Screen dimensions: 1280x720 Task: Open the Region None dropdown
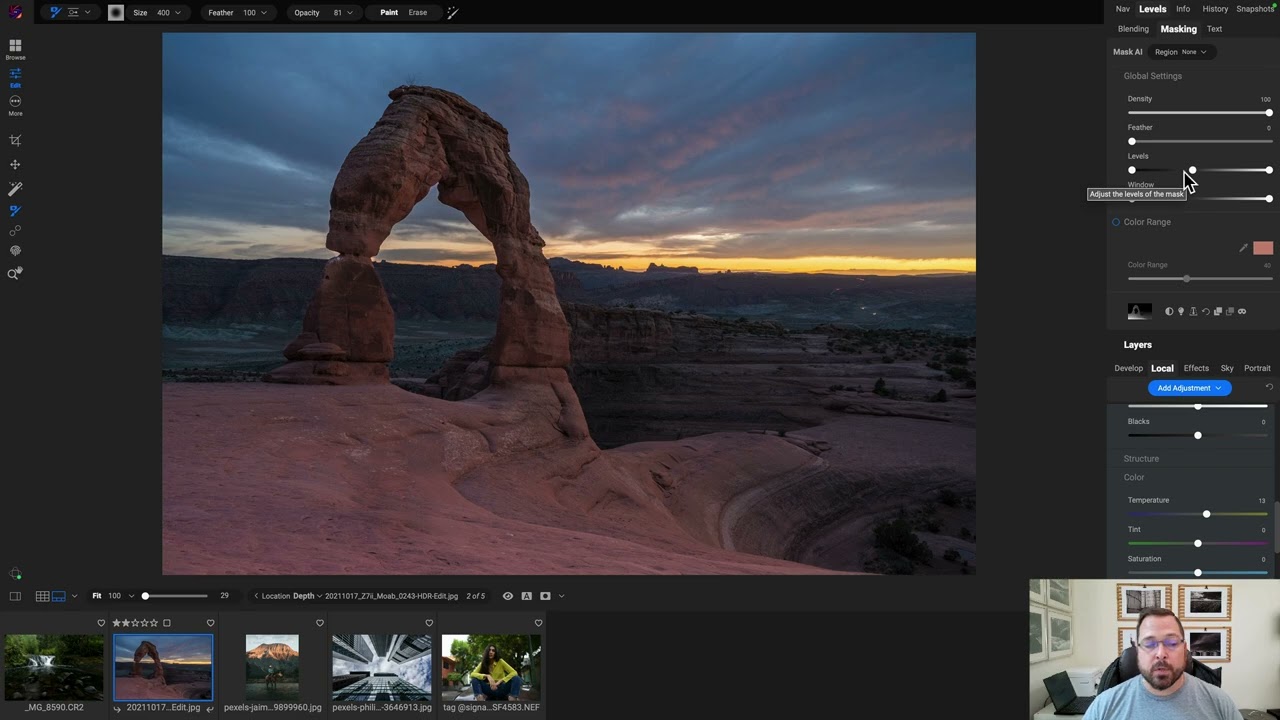pos(1180,52)
